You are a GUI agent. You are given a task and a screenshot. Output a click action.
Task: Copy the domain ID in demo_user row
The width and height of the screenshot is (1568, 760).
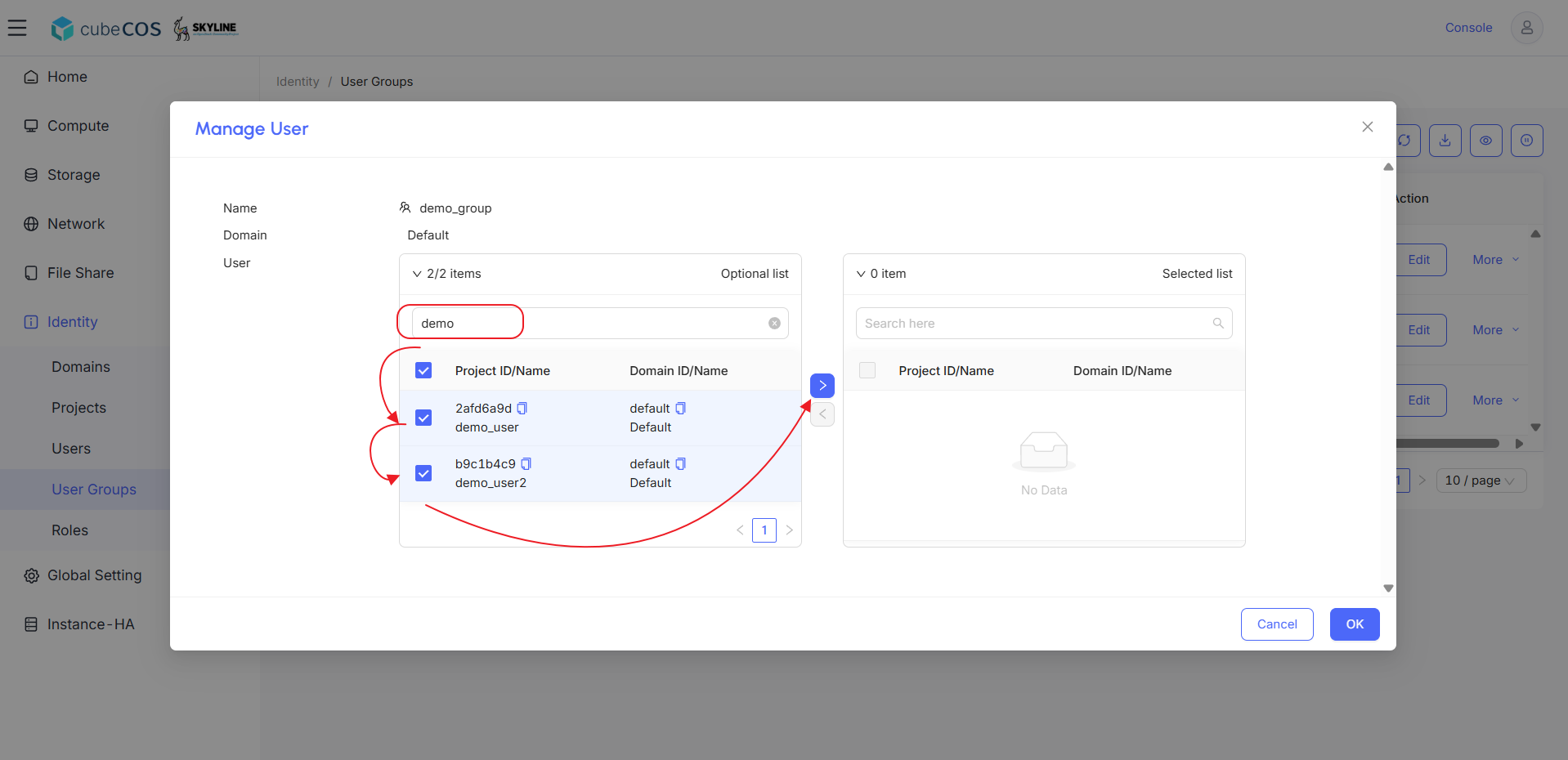pos(680,408)
